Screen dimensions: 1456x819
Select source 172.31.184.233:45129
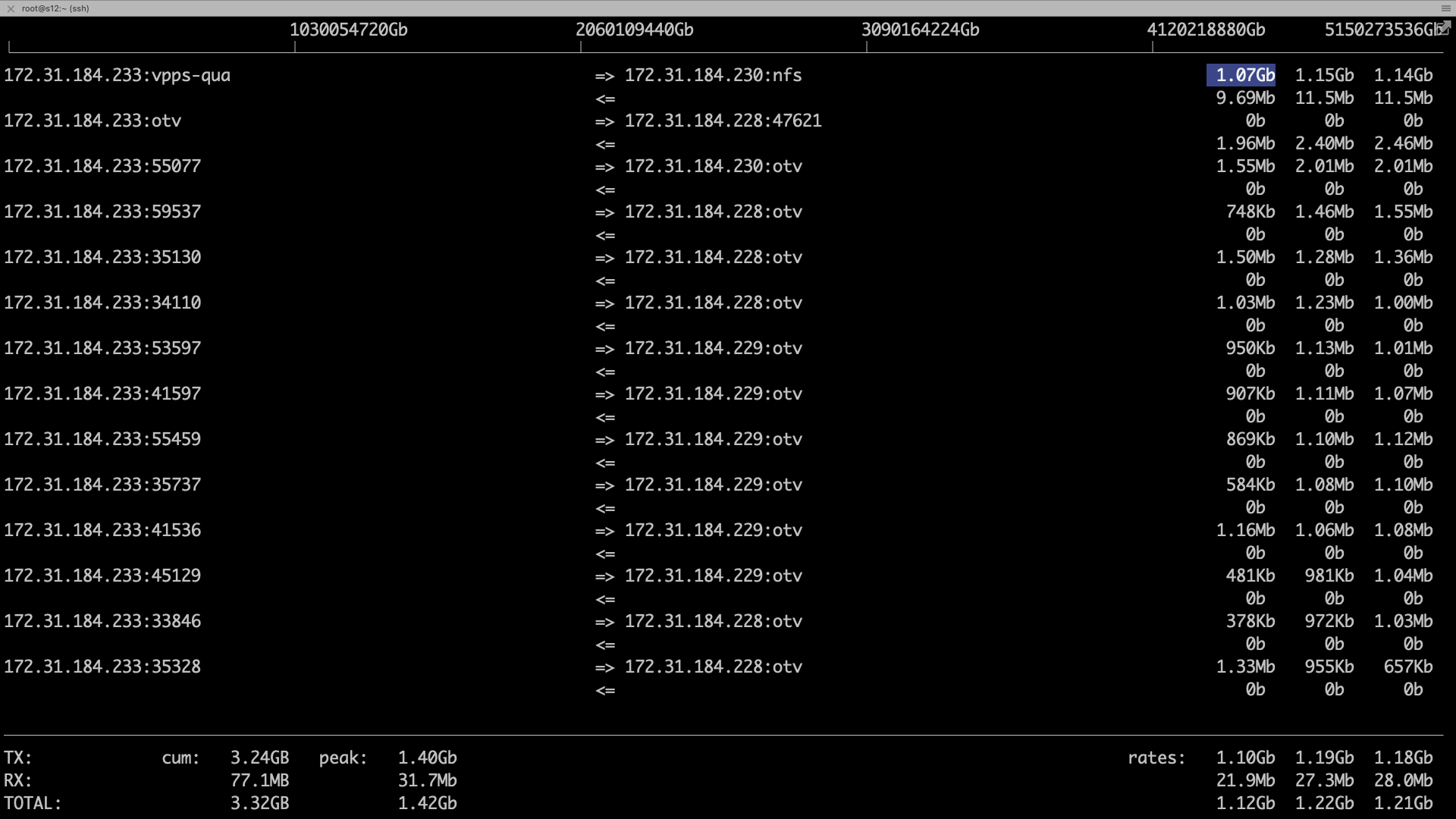pyautogui.click(x=102, y=576)
